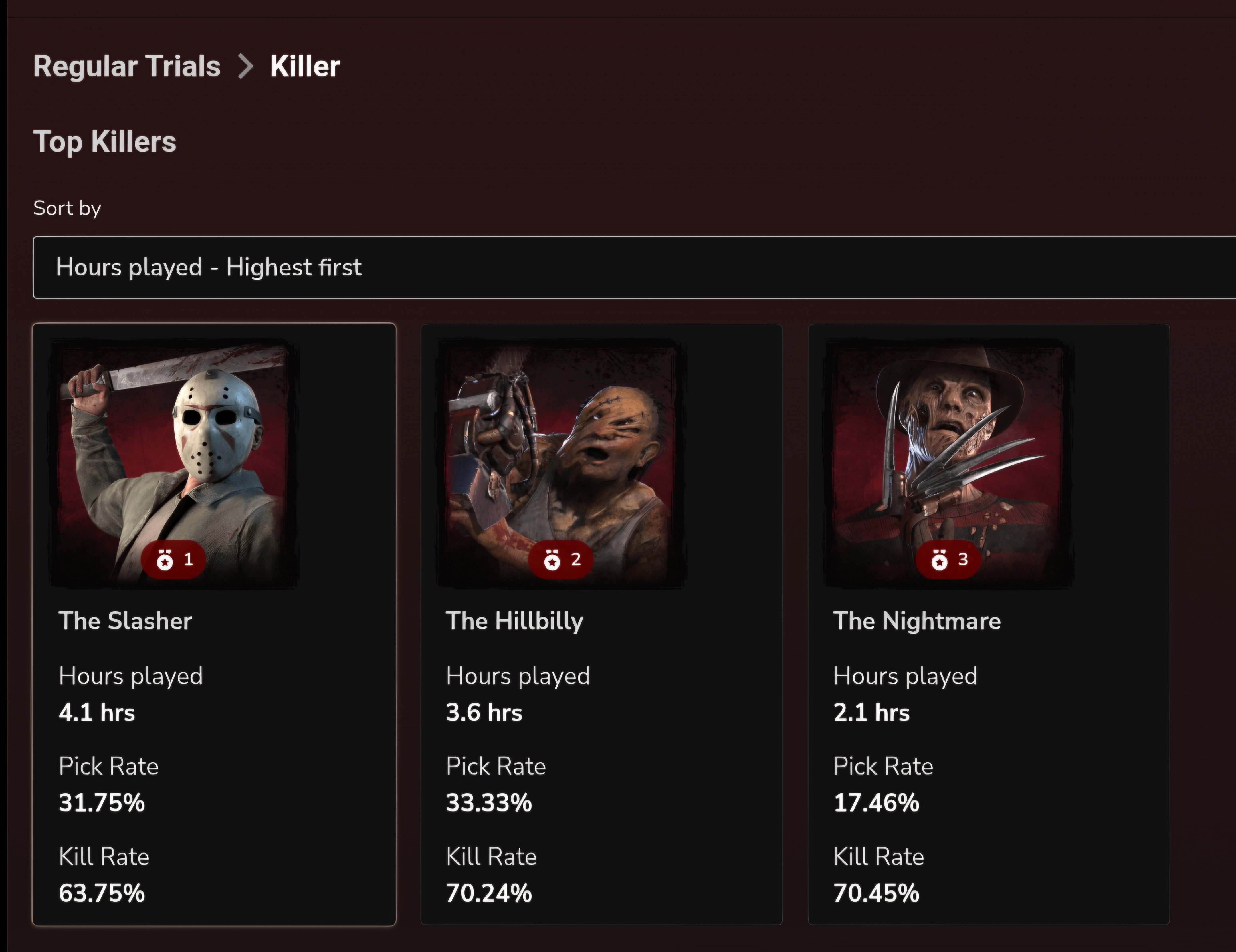Click The Slasher 4.1 hrs value
1236x952 pixels.
(97, 713)
